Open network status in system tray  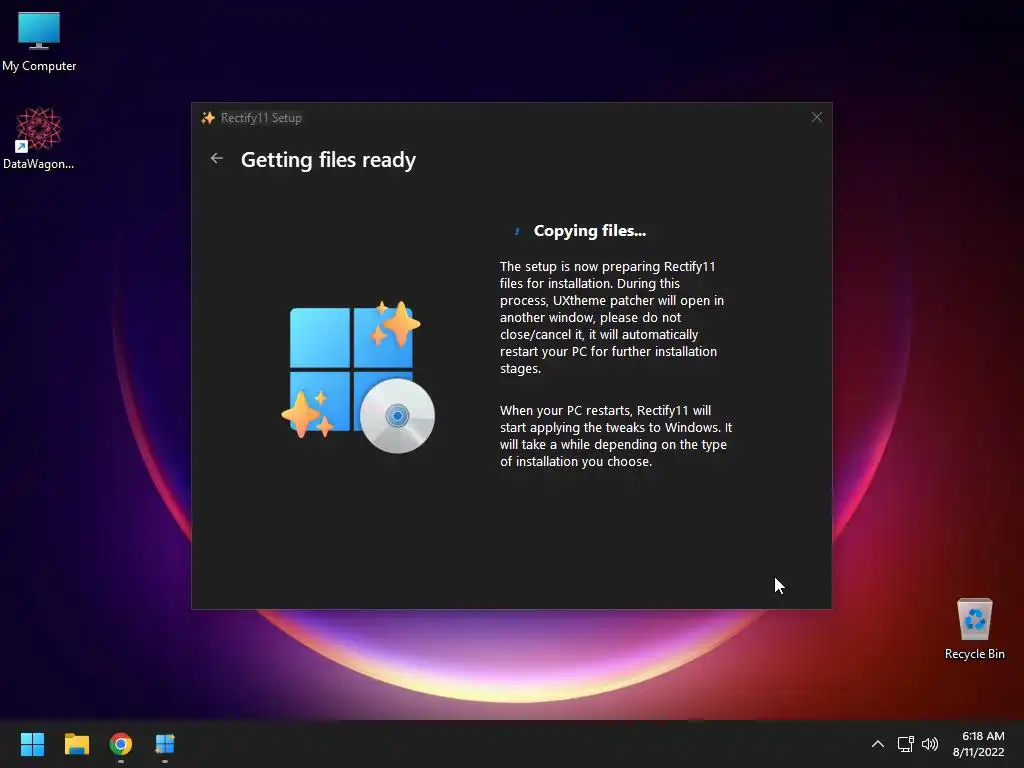[x=905, y=744]
